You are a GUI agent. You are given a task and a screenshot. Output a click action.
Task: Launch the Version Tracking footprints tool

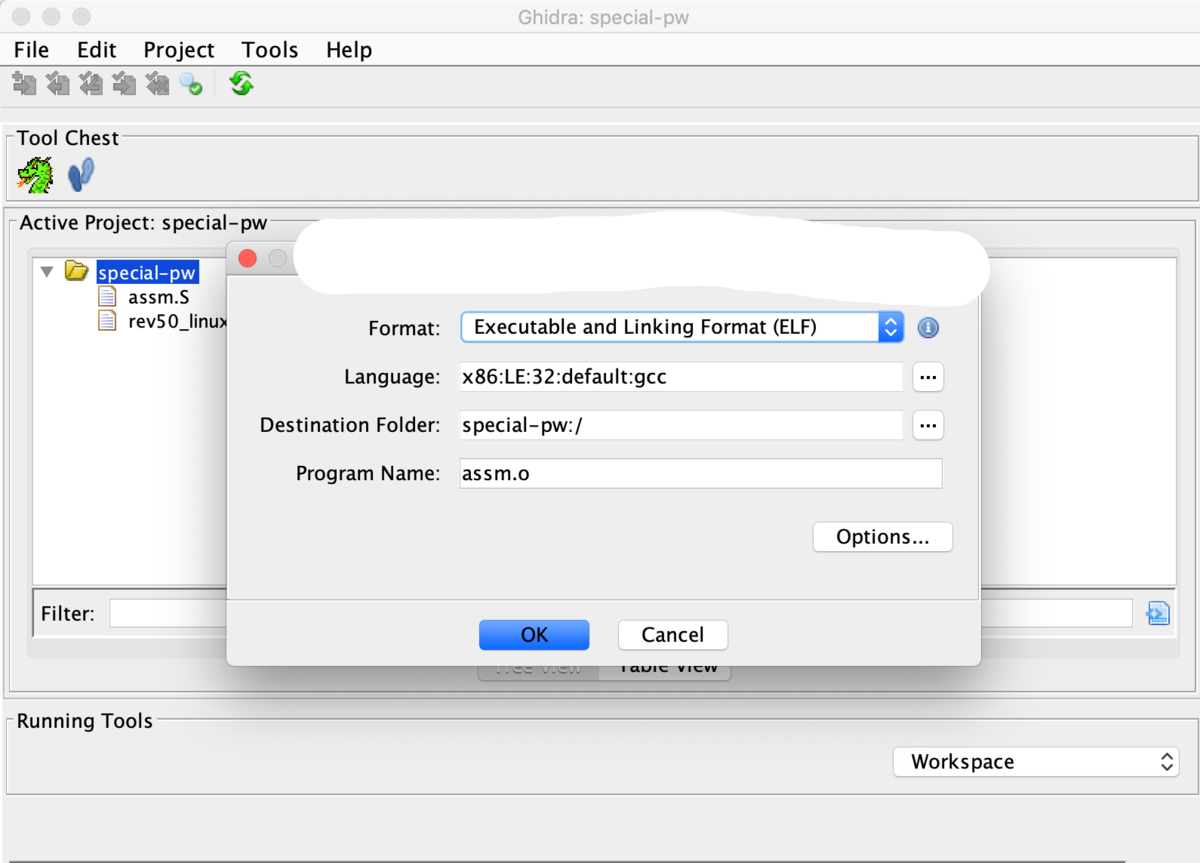[x=81, y=175]
